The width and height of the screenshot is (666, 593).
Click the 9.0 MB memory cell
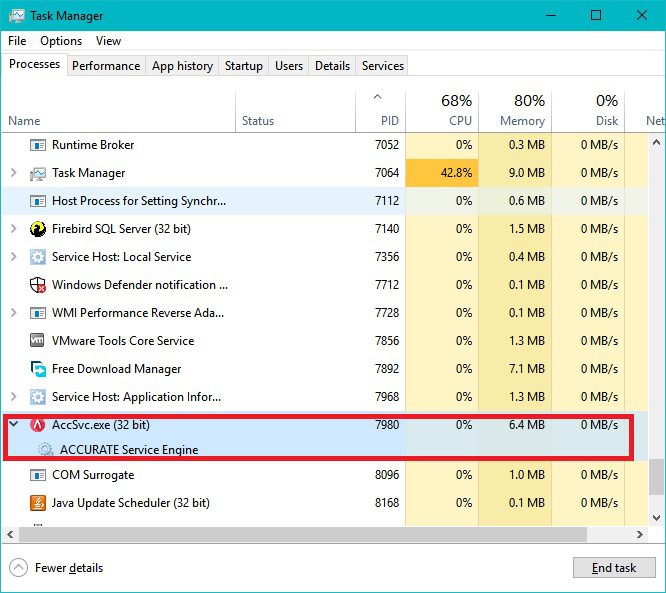515,173
